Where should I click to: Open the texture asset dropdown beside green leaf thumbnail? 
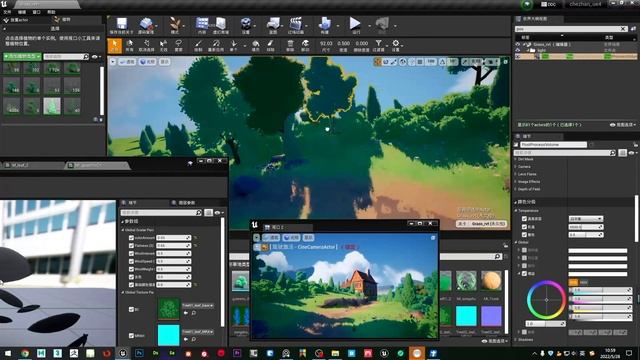198,305
